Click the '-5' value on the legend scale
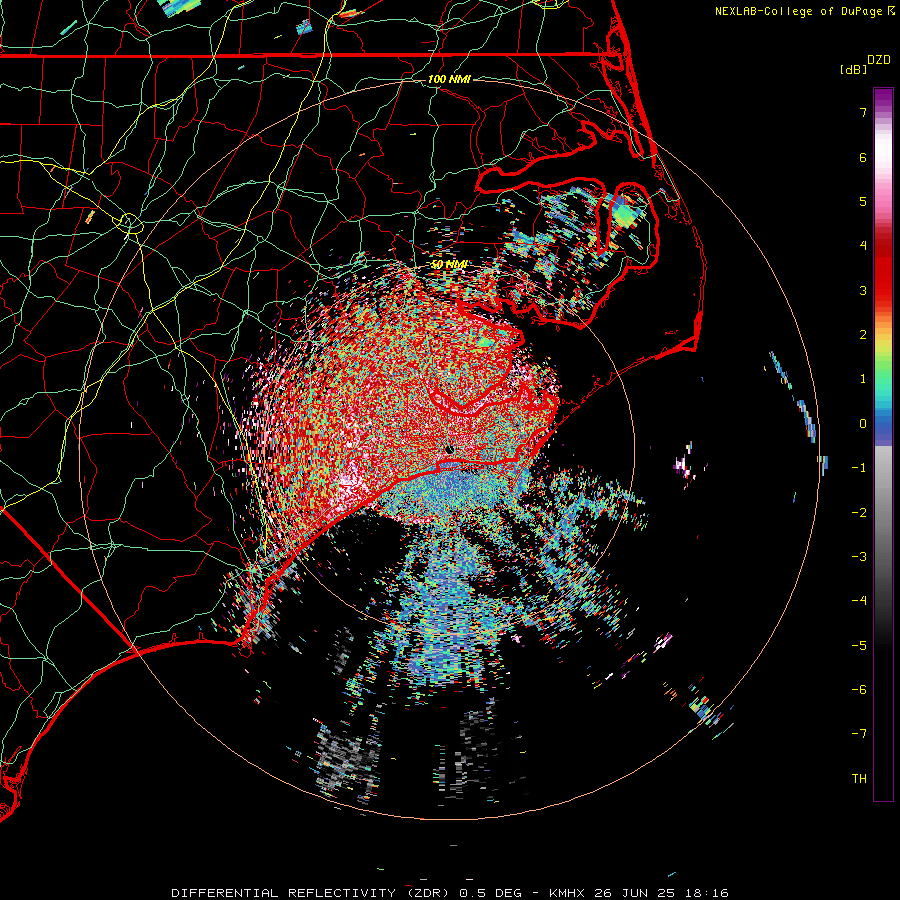 (859, 646)
